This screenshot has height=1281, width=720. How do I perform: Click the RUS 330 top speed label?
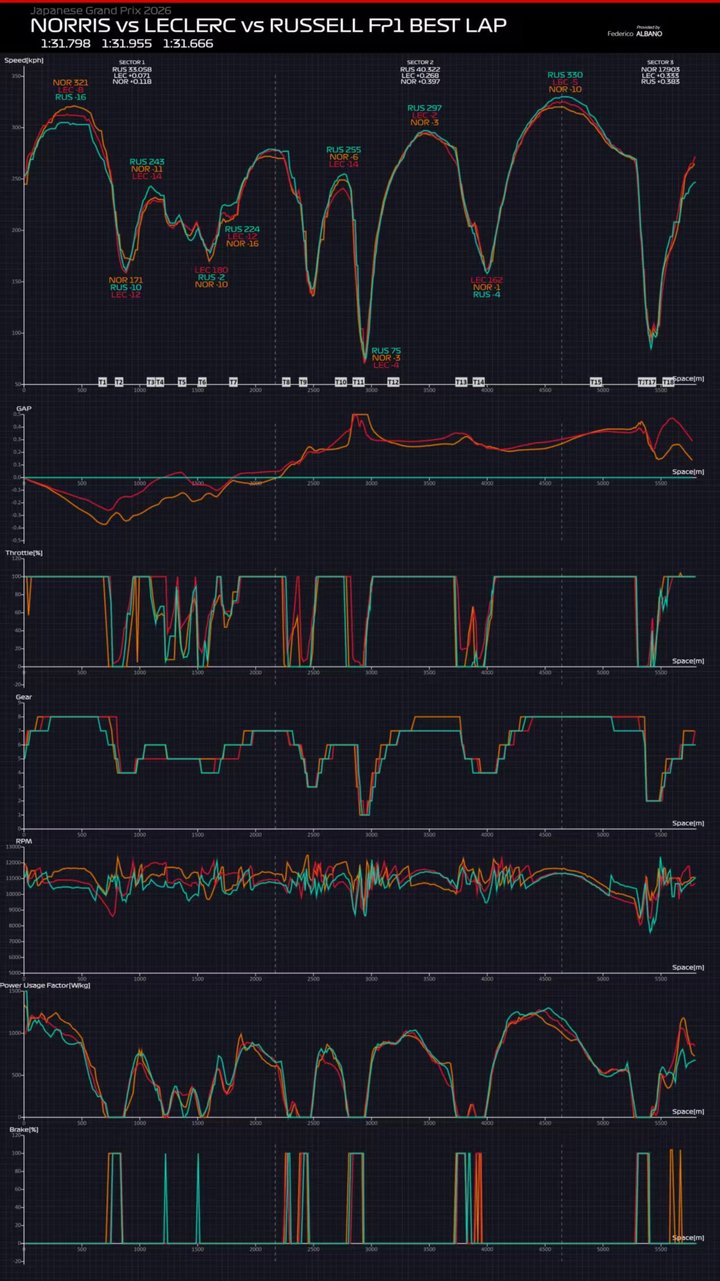[565, 75]
